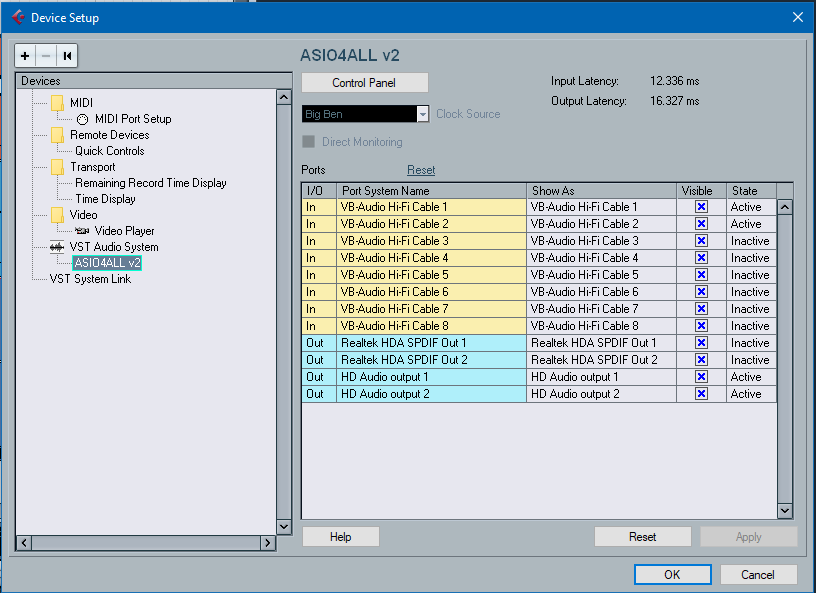This screenshot has width=816, height=593.
Task: Click the Show As column header
Action: coord(602,191)
